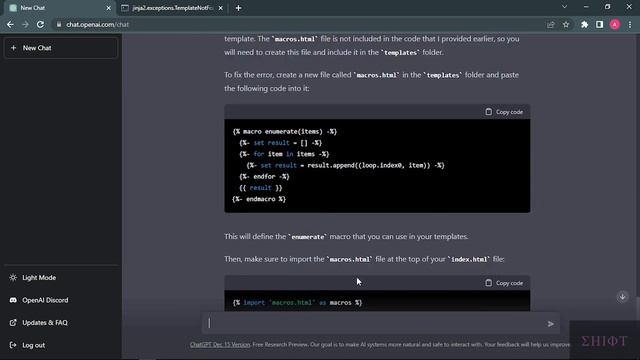640x360 pixels.
Task: Open the share page icon in address bar
Action: tap(551, 24)
